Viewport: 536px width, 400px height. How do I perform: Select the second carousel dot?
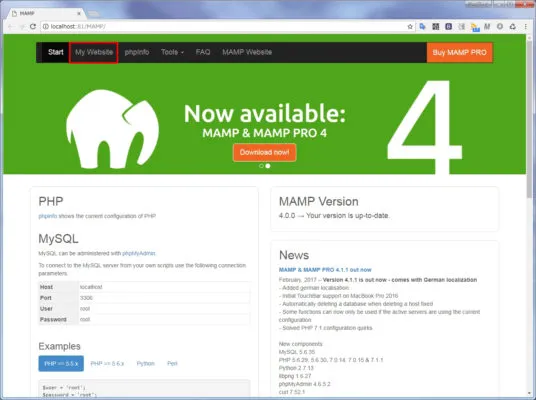[x=268, y=166]
